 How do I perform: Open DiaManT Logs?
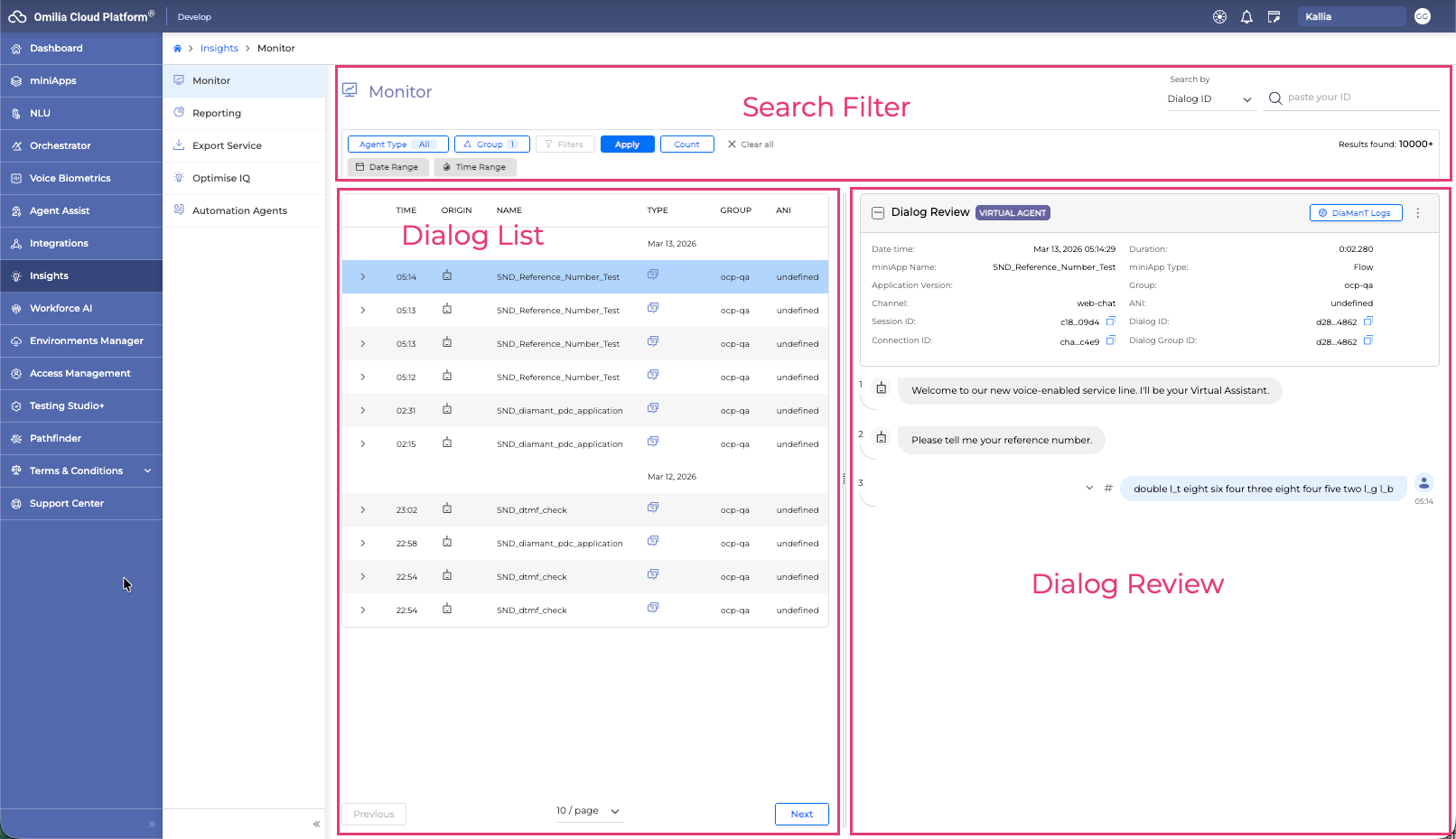[1355, 213]
